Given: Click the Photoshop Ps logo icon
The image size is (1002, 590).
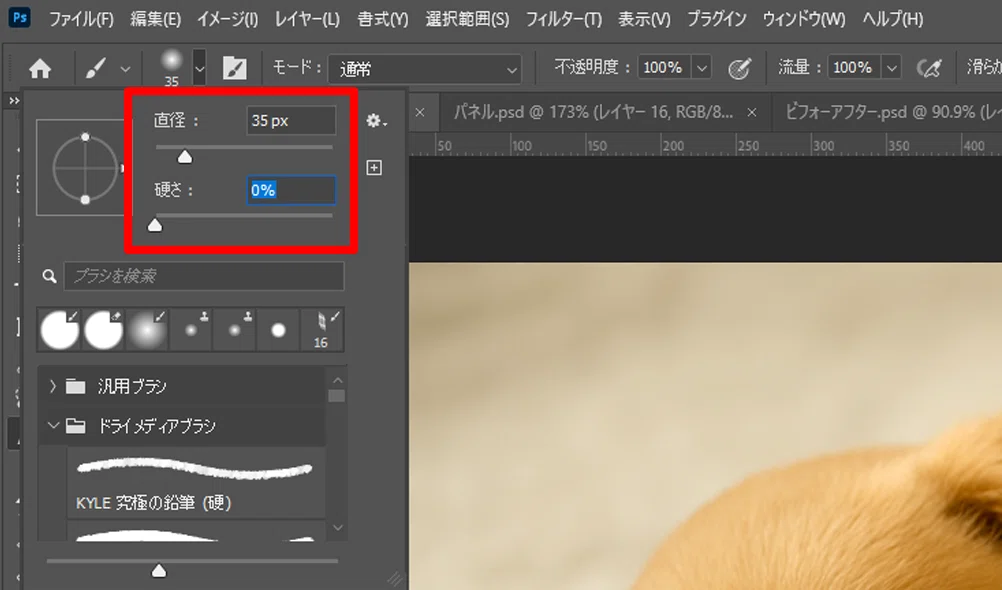Looking at the screenshot, I should tap(20, 18).
